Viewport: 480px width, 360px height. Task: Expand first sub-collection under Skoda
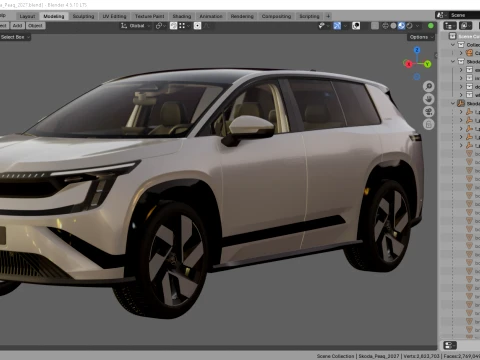coord(461,70)
